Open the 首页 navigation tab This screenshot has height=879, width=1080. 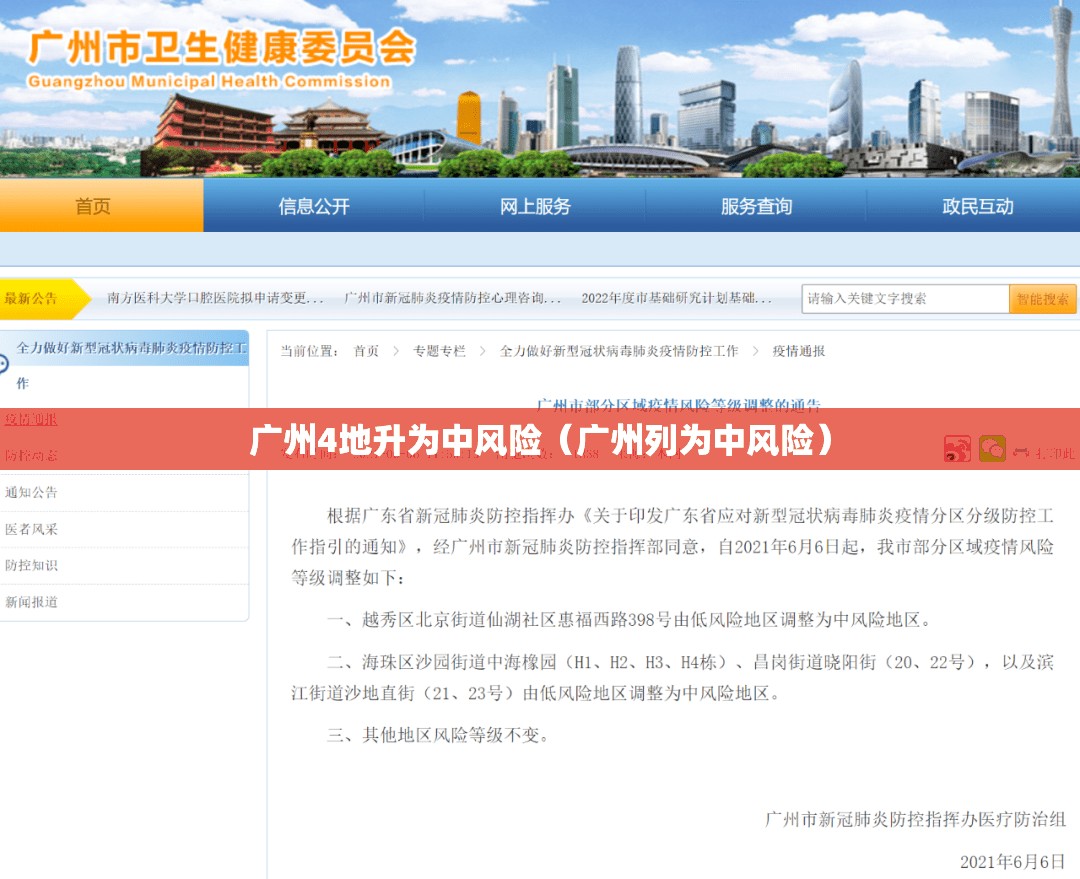pyautogui.click(x=93, y=206)
